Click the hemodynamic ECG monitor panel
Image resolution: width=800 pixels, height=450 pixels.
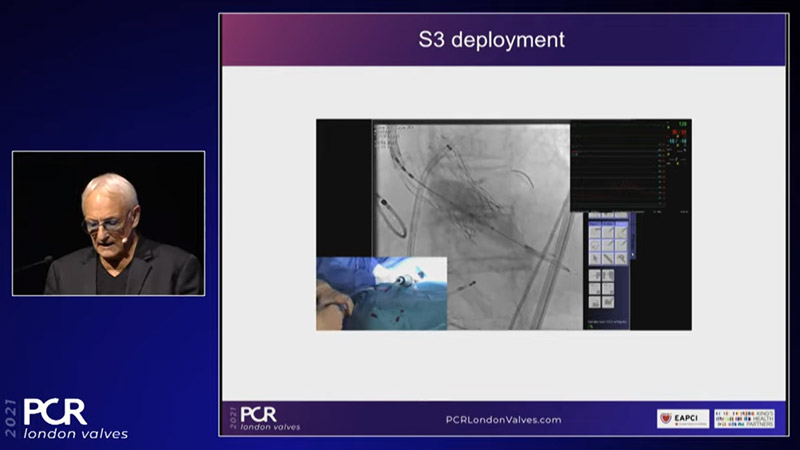[x=618, y=165]
